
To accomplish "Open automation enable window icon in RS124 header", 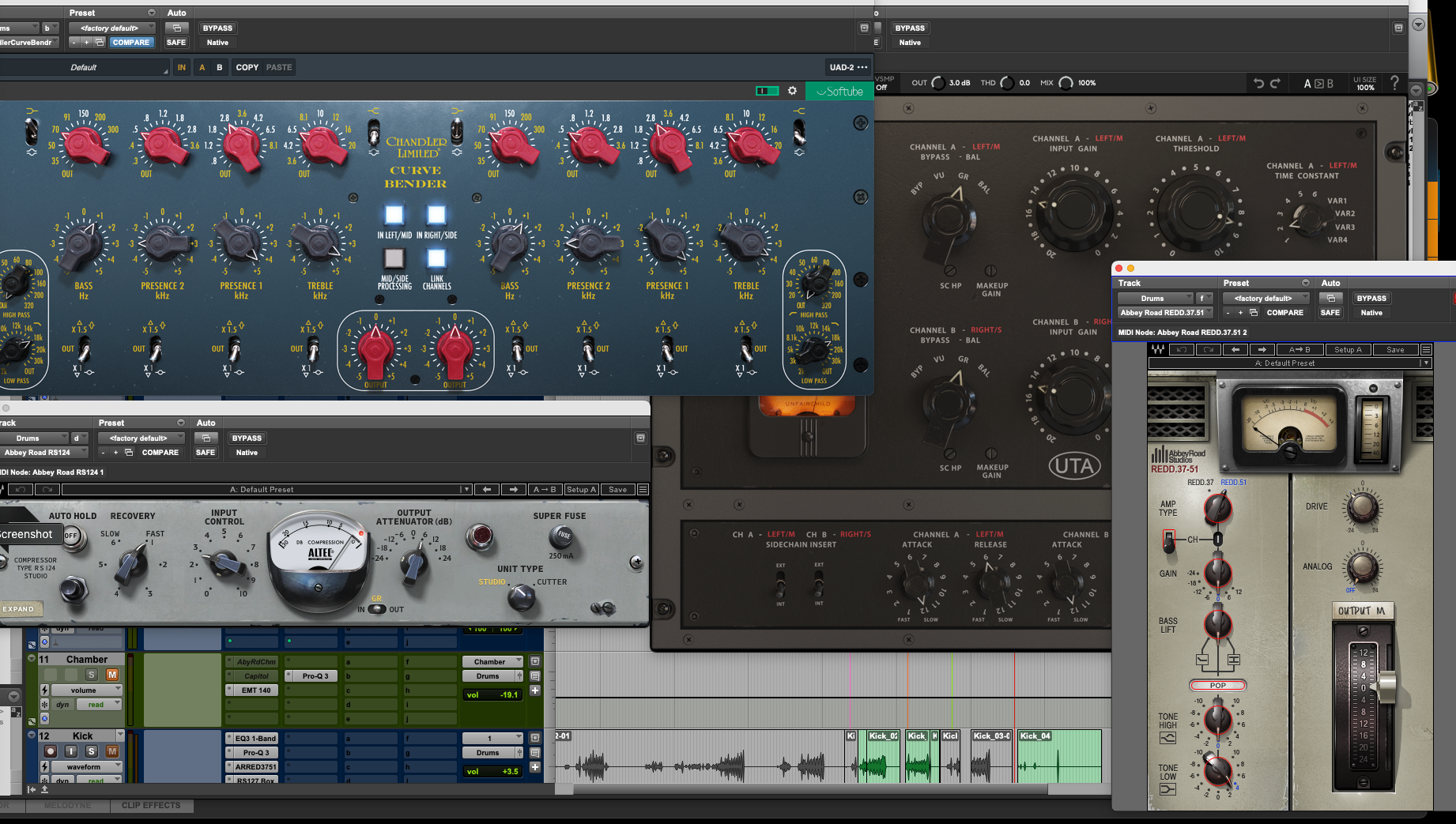I will pos(206,438).
